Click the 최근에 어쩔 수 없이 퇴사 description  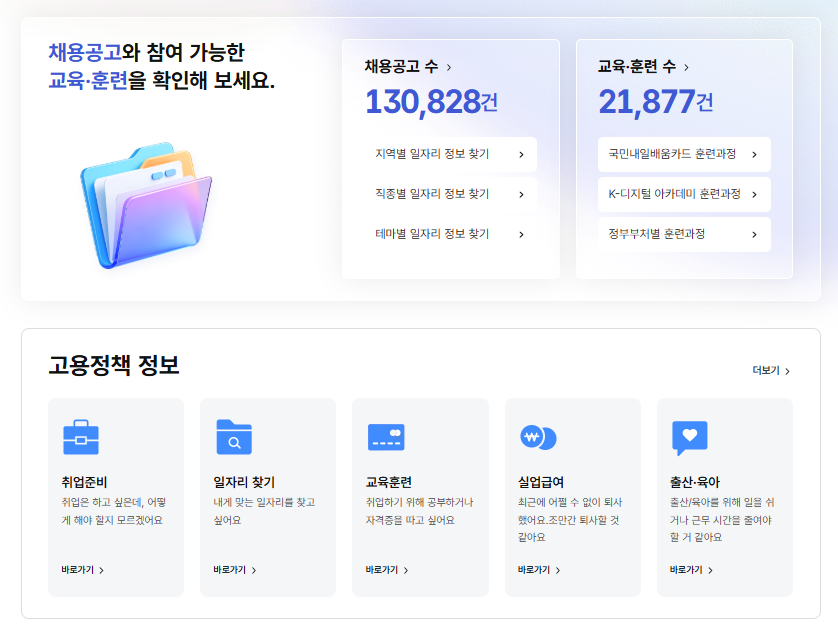(x=570, y=520)
